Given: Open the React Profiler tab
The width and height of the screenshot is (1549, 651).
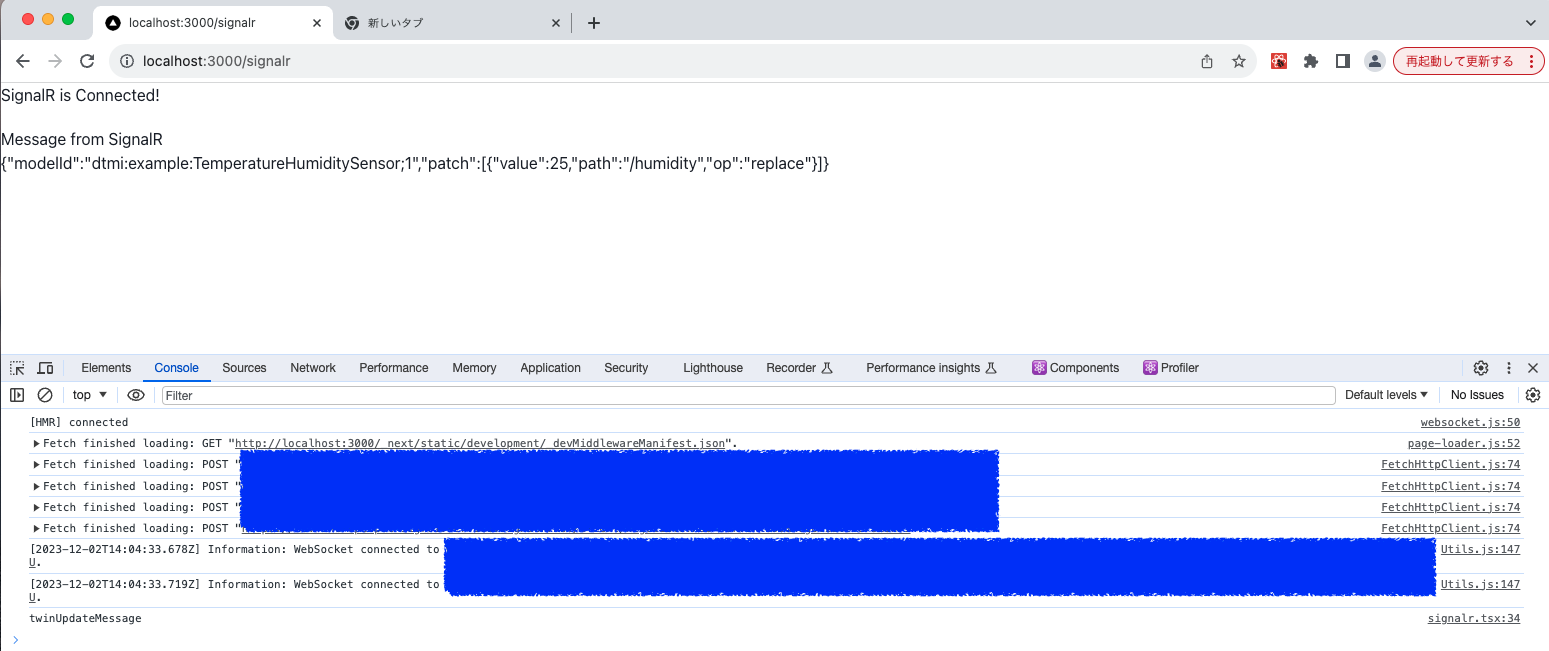Looking at the screenshot, I should point(1171,368).
